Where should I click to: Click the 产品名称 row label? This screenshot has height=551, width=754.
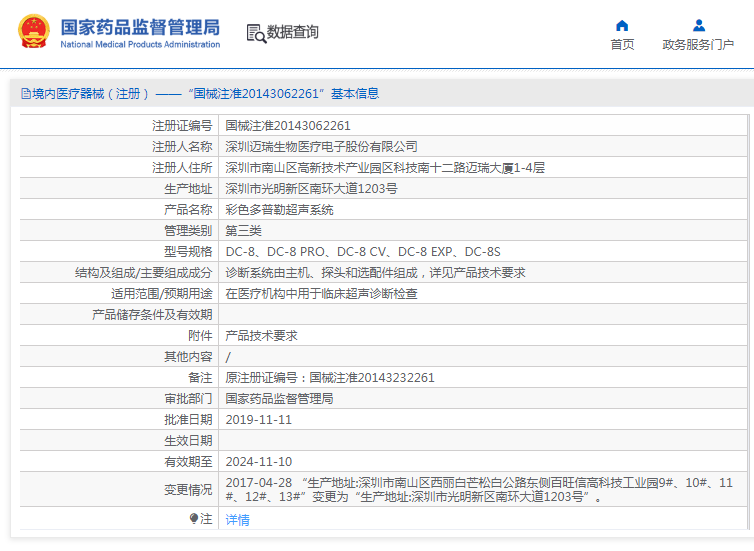(188, 210)
